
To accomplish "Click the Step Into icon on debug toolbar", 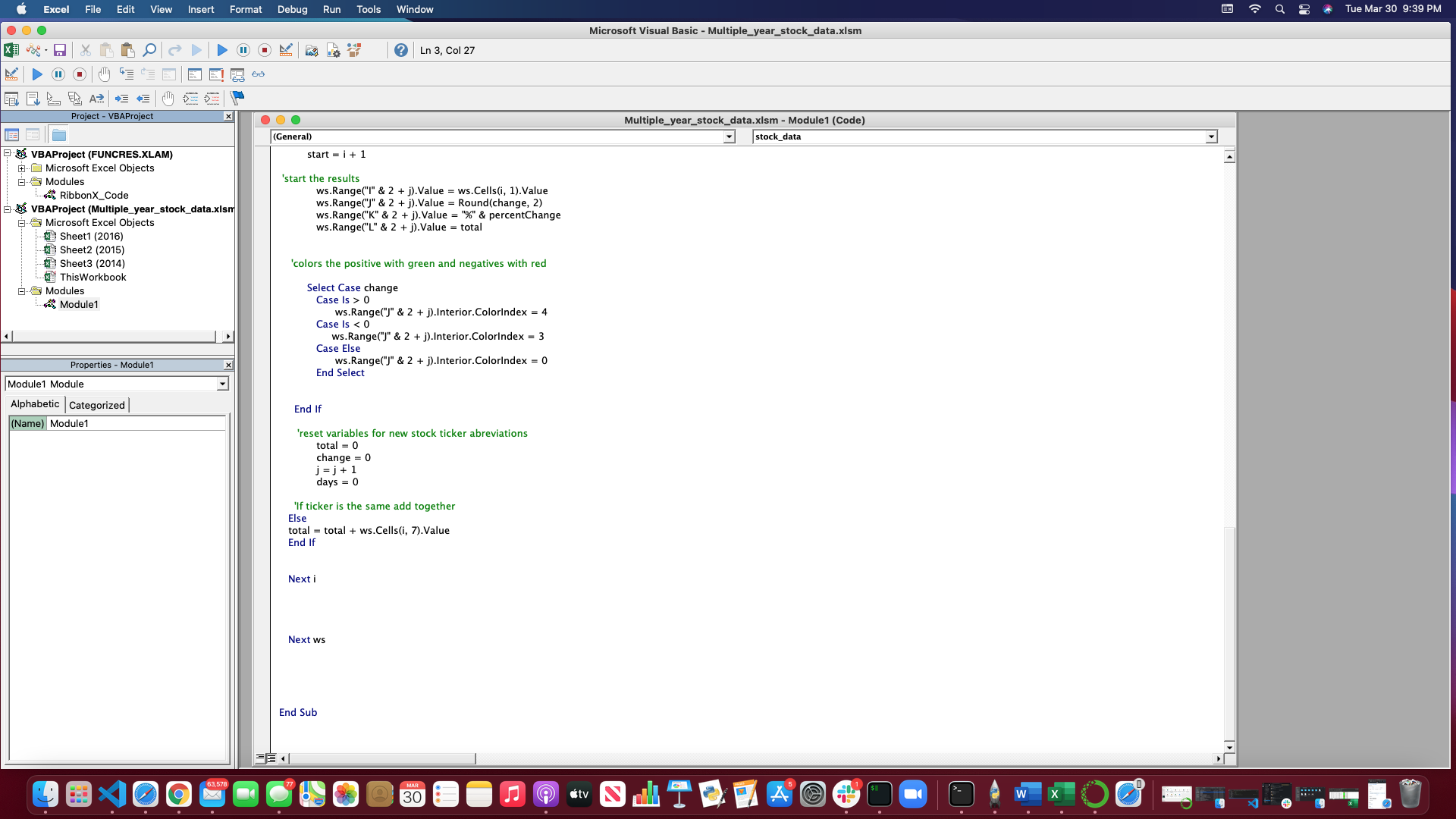I will tap(127, 74).
